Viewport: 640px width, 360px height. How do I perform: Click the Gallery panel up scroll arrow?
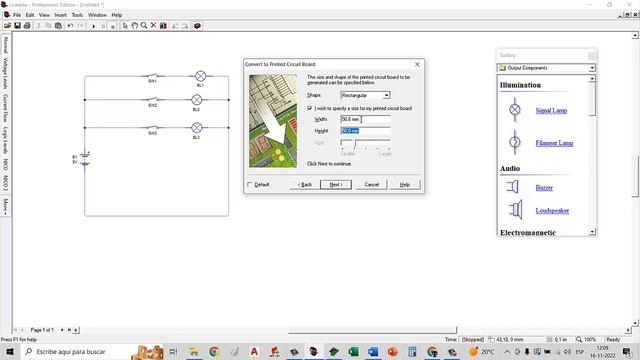tap(592, 78)
